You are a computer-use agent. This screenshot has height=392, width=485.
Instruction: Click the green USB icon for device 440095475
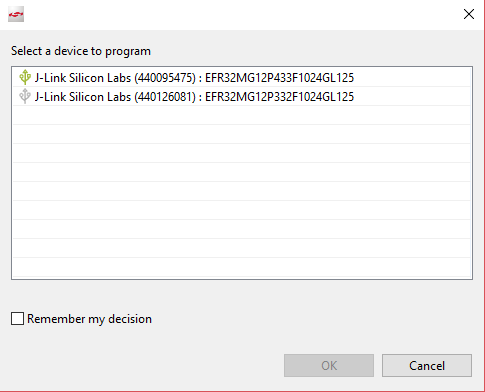coord(25,77)
